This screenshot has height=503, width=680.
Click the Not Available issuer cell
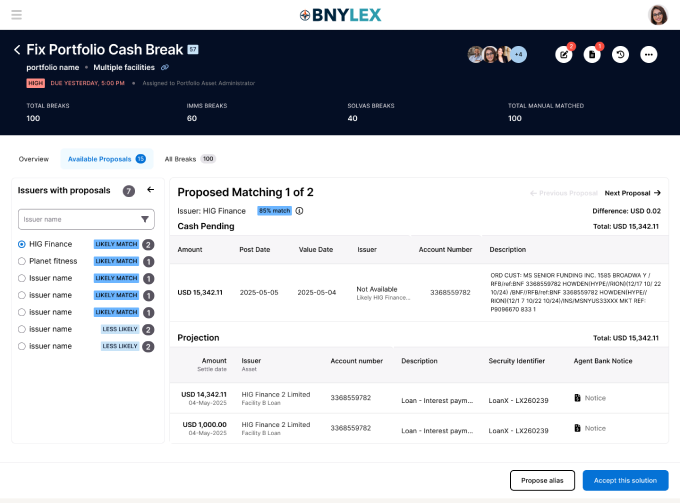pyautogui.click(x=377, y=289)
